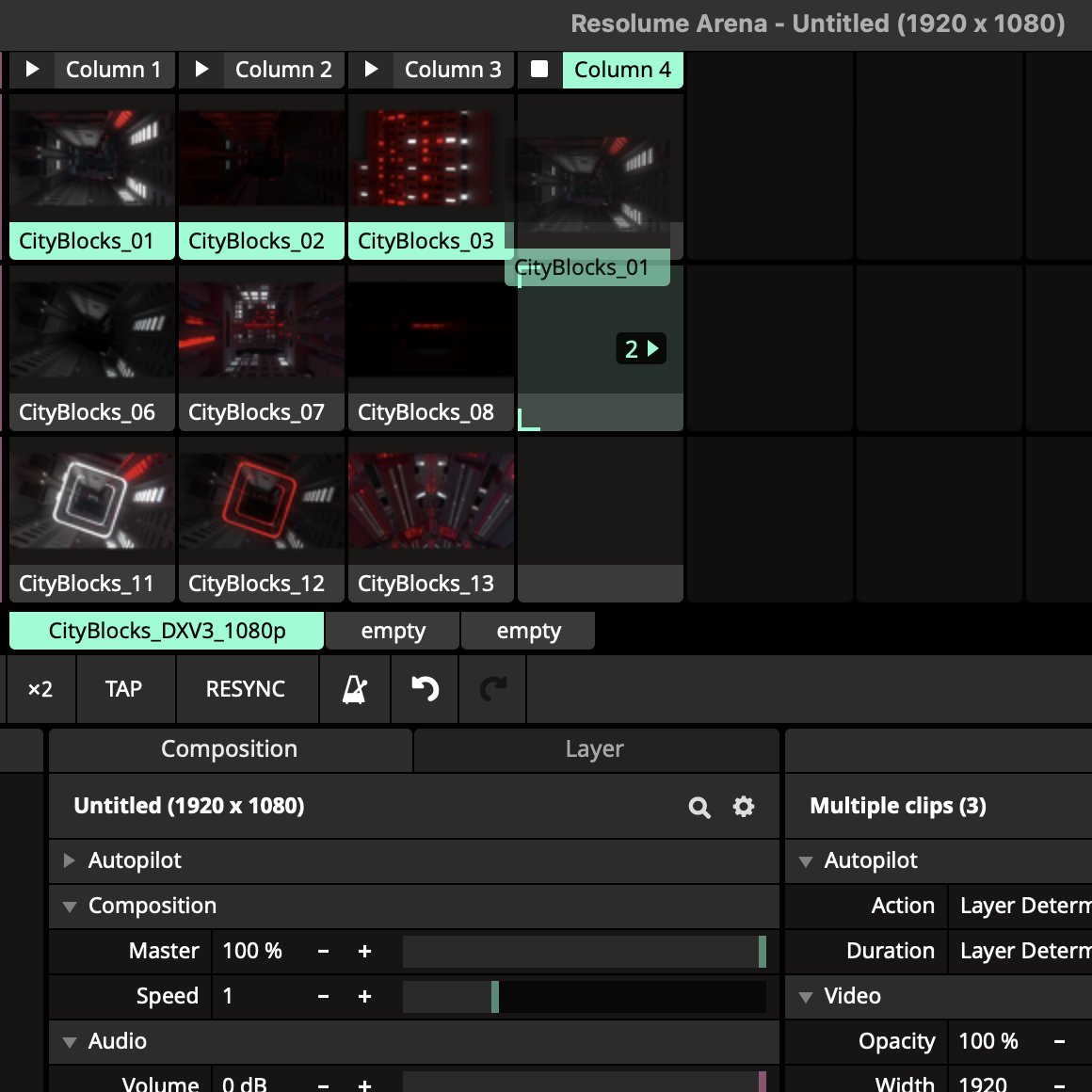
Task: Undo the last action with the undo arrow
Action: pyautogui.click(x=424, y=689)
